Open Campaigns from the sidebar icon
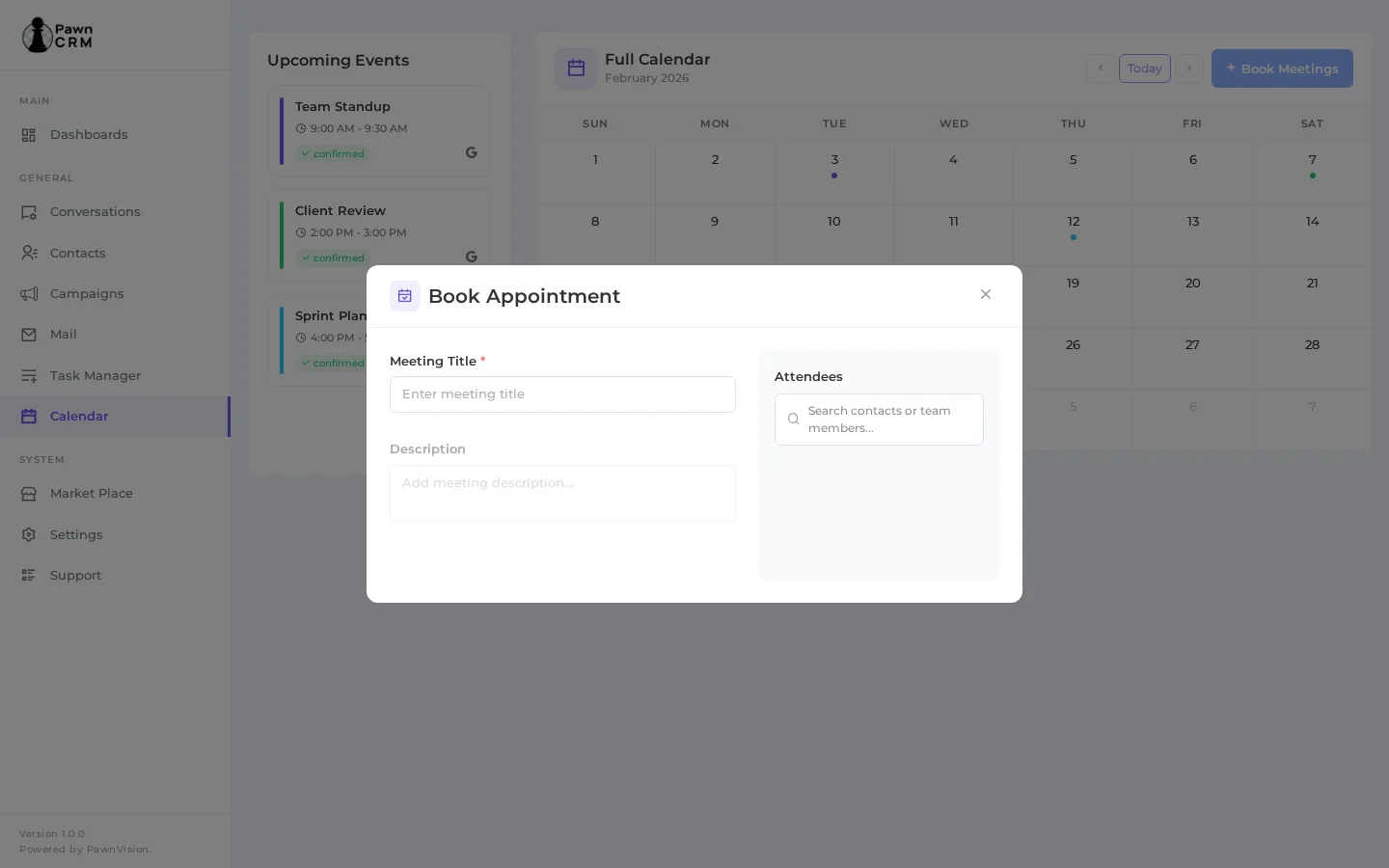The width and height of the screenshot is (1389, 868). point(30,294)
